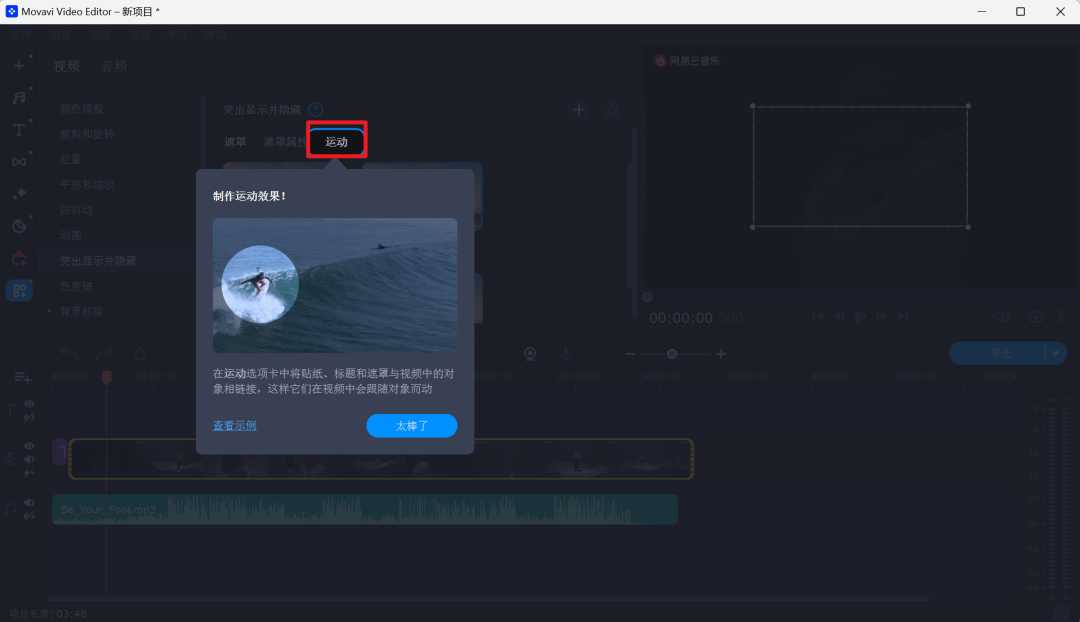Click the bottom-right handle of the preview frame
Image resolution: width=1080 pixels, height=622 pixels.
pos(968,227)
